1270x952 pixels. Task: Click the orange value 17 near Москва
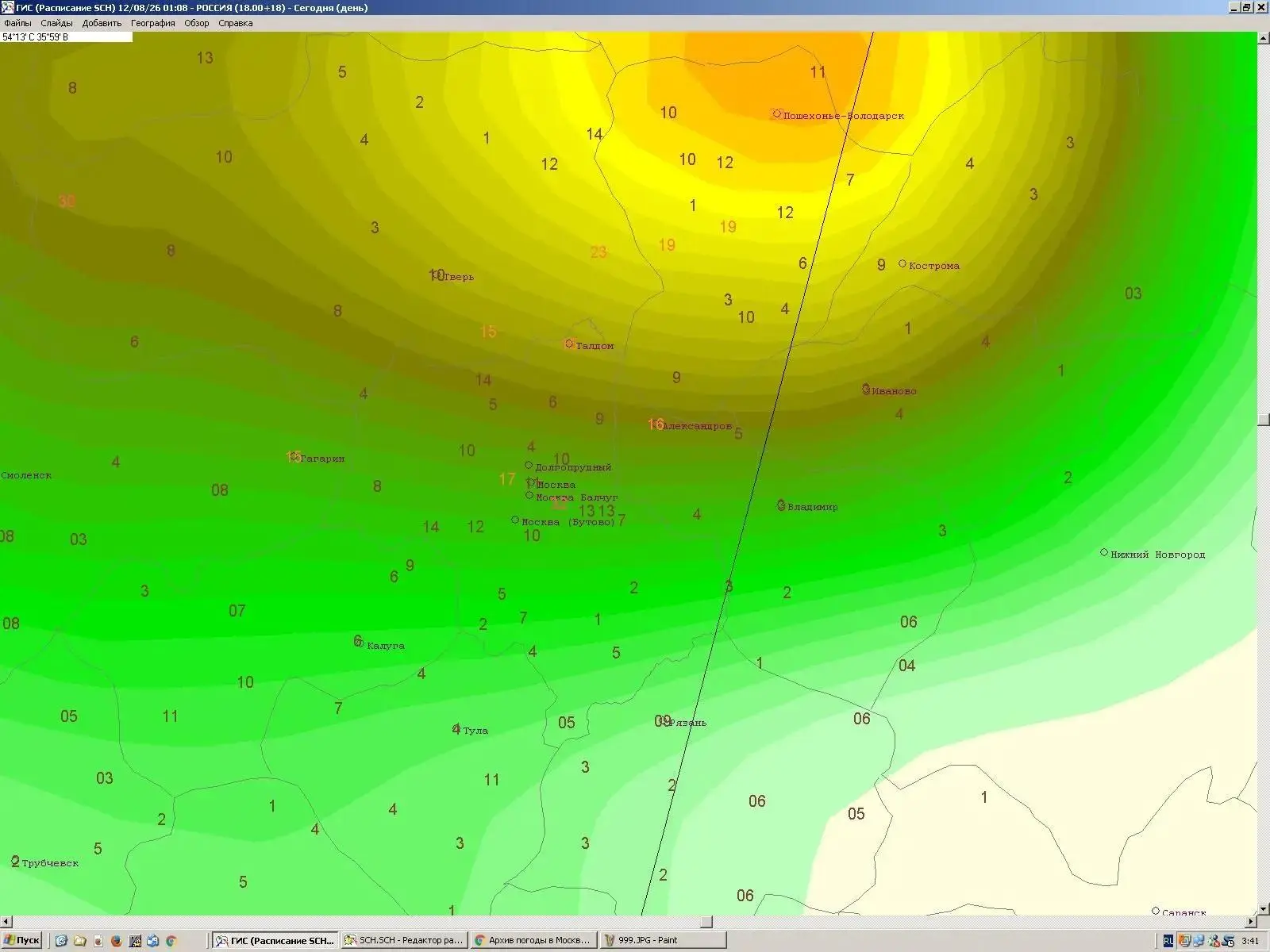507,479
